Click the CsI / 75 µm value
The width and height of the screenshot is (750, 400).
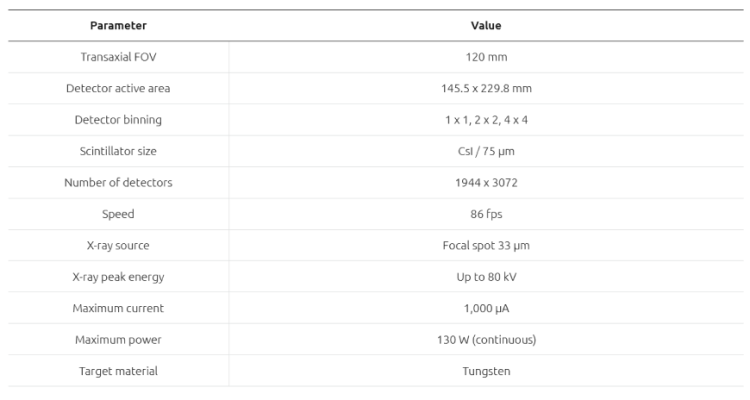tap(486, 151)
